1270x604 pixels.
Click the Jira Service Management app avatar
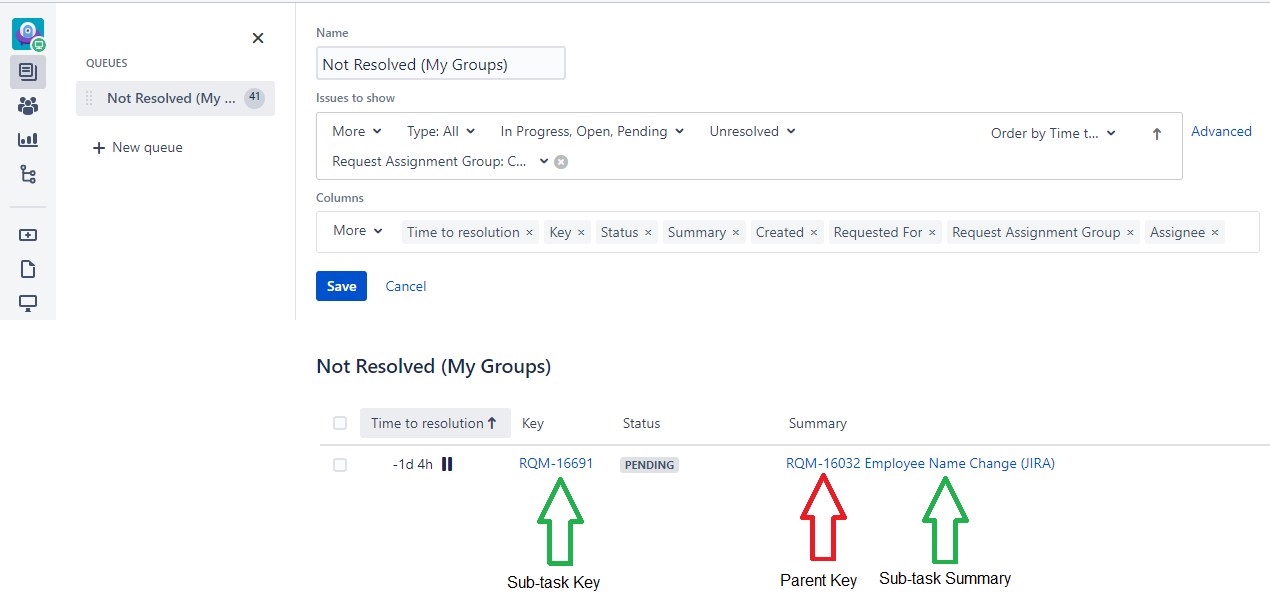click(x=27, y=33)
